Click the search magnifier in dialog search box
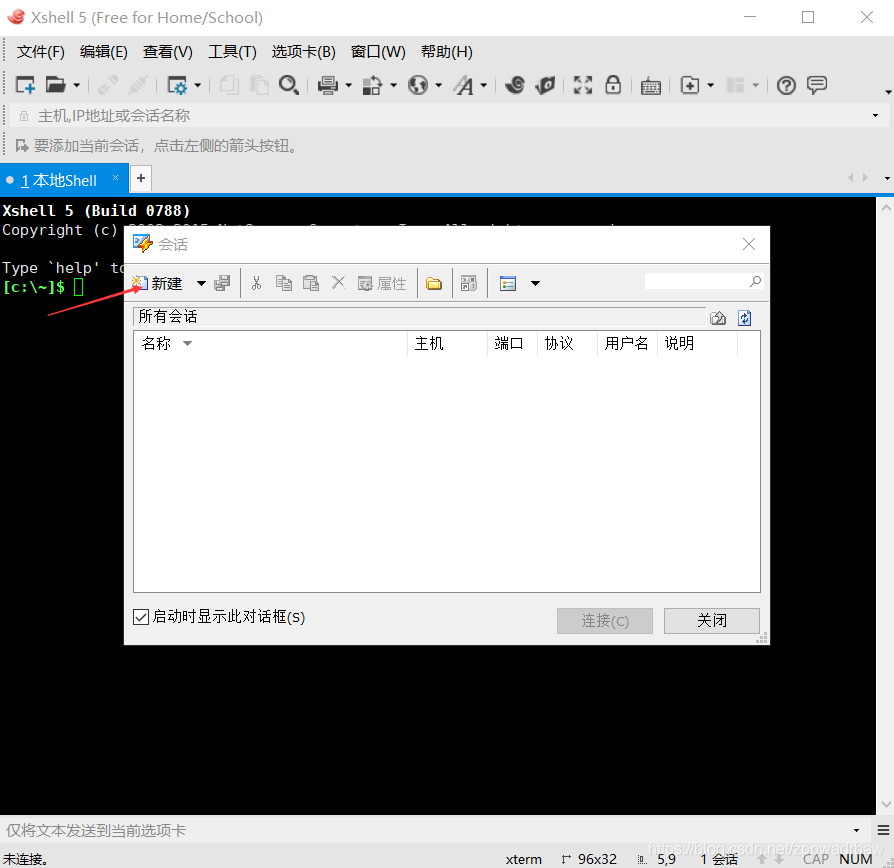The width and height of the screenshot is (894, 868). click(755, 281)
